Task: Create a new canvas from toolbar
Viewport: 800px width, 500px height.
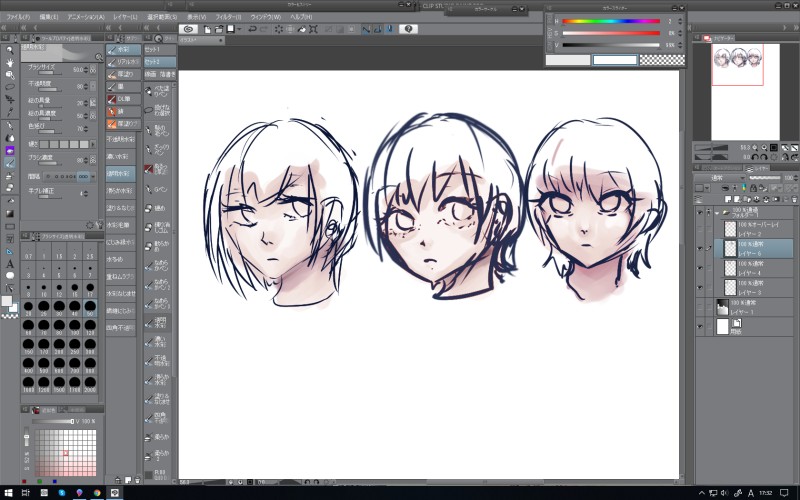Action: click(207, 29)
